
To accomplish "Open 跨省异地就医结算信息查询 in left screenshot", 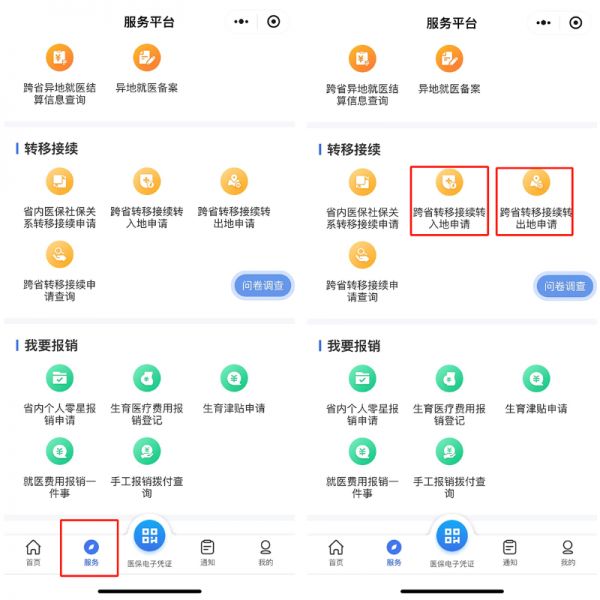I will 59,75.
